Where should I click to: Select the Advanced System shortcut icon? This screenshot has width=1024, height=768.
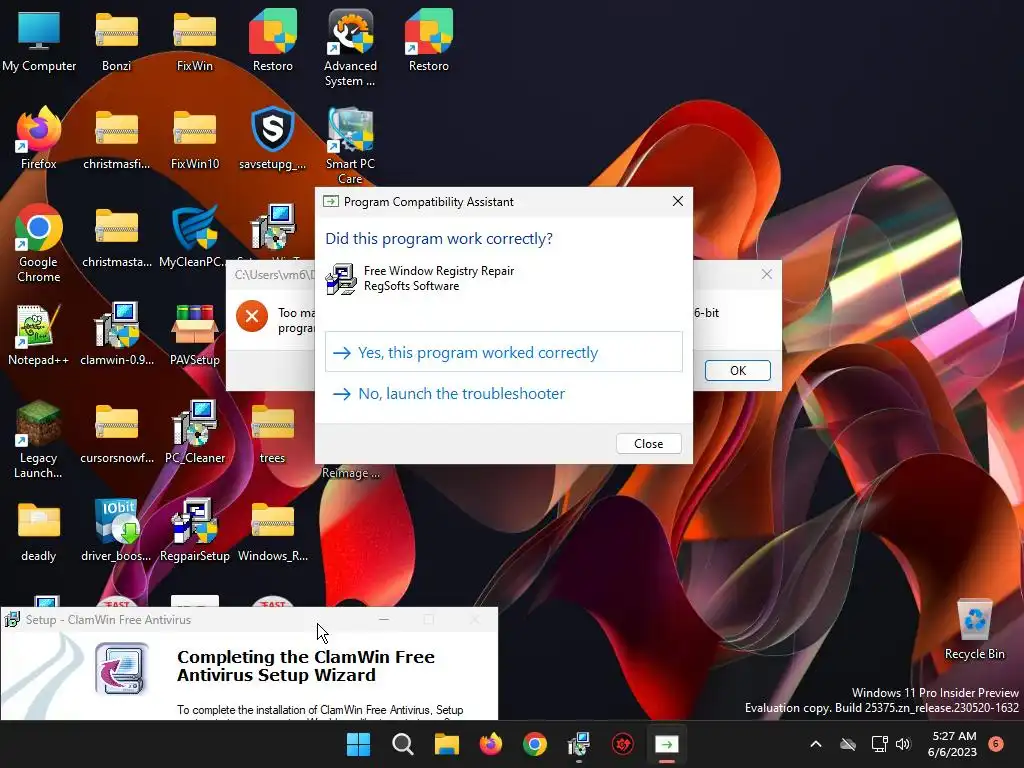[x=351, y=47]
